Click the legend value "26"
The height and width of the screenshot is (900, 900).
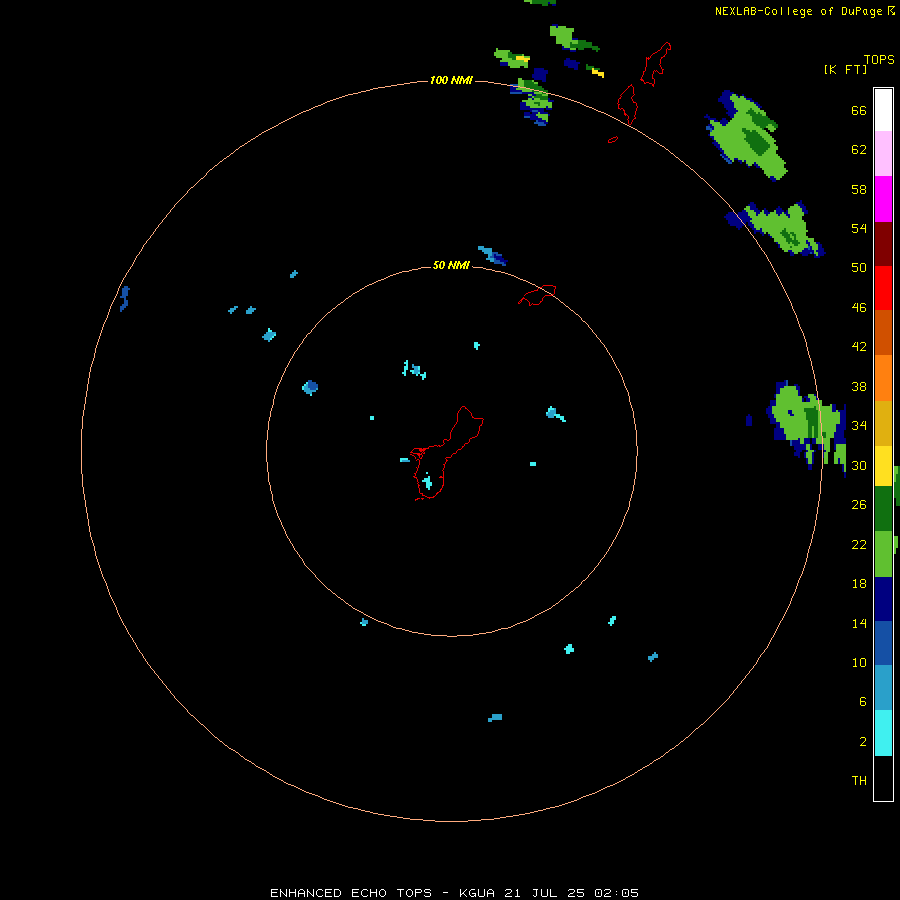pyautogui.click(x=859, y=505)
